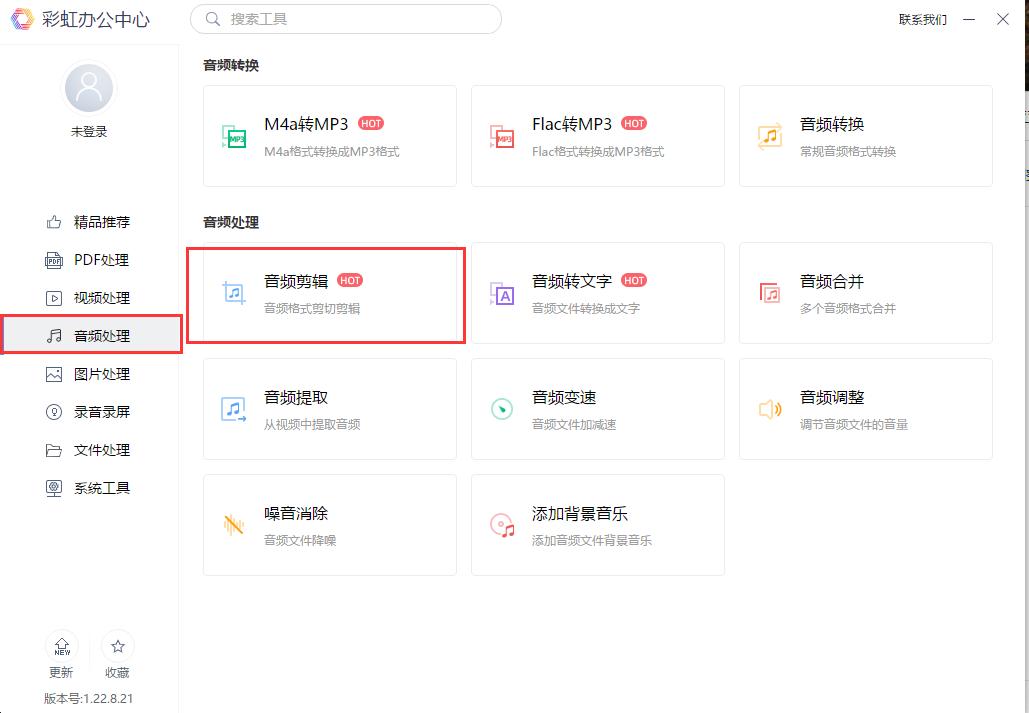1029x713 pixels.
Task: Select the 音频提取 audio extraction tool
Action: (x=330, y=409)
